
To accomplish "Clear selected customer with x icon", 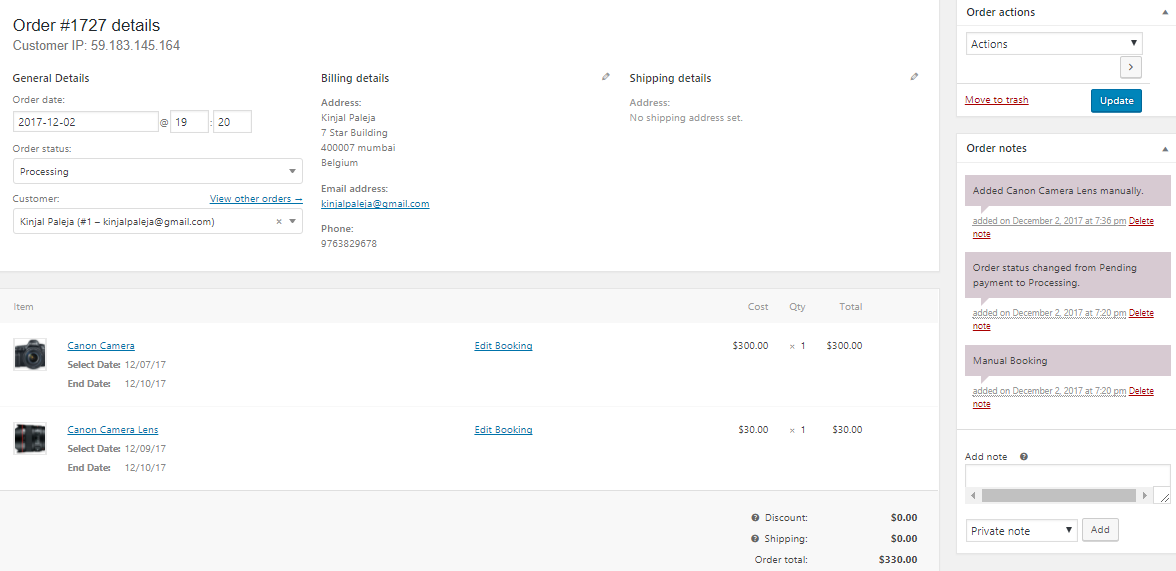I will pos(279,221).
